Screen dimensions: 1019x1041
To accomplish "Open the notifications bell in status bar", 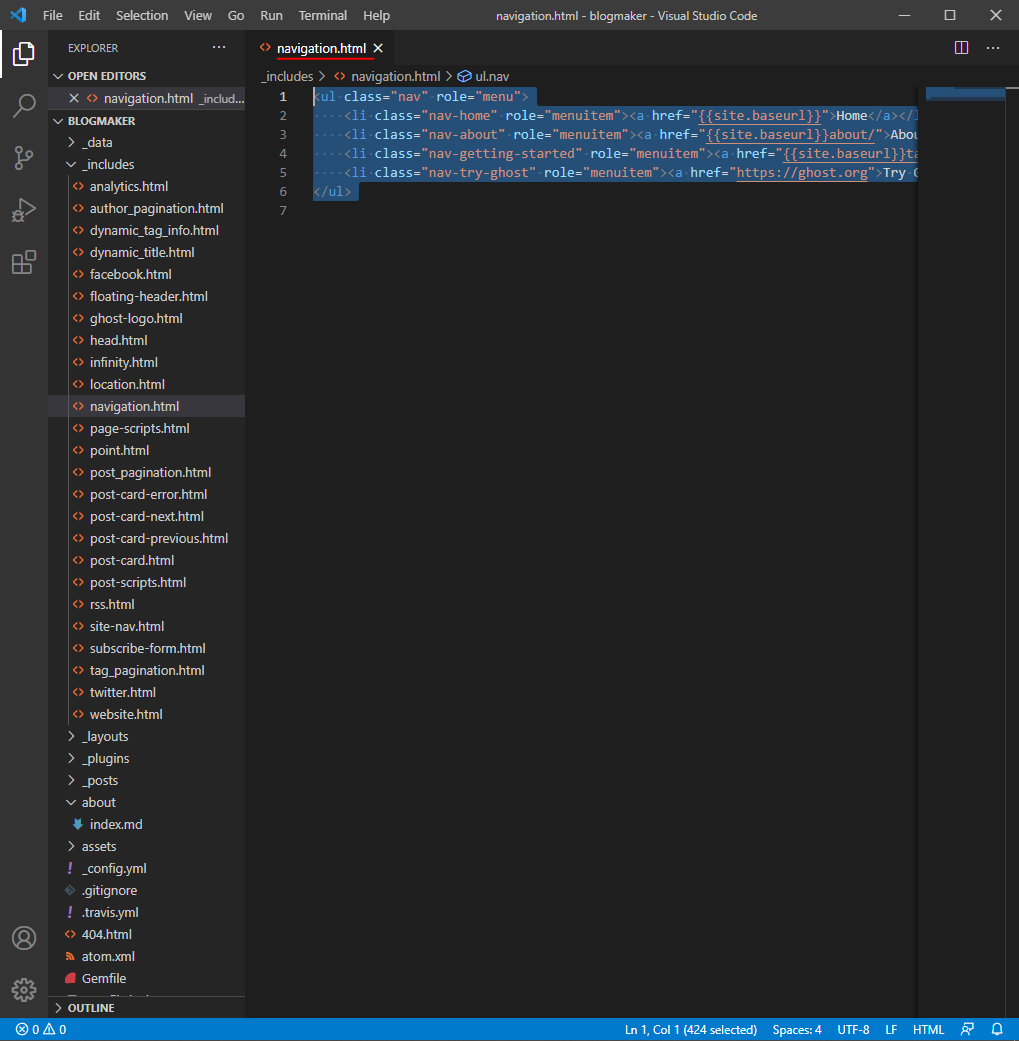I will coord(997,1030).
